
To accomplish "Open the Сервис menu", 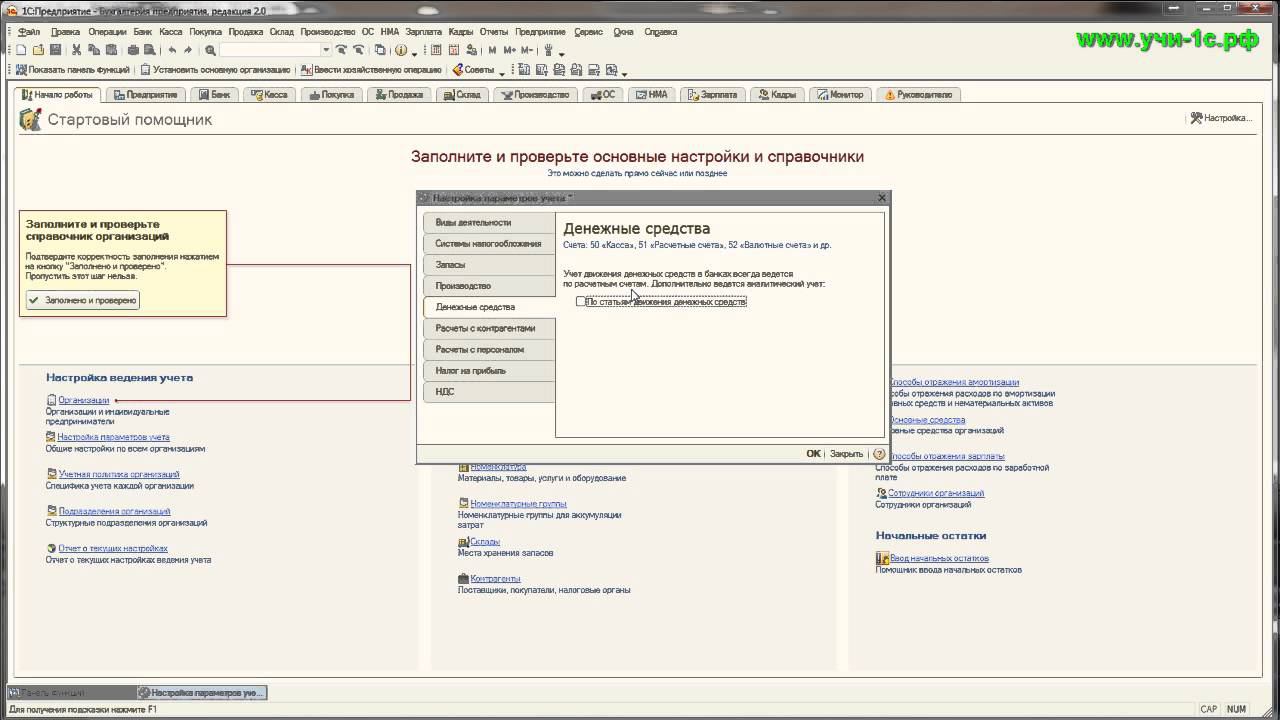I will (589, 31).
